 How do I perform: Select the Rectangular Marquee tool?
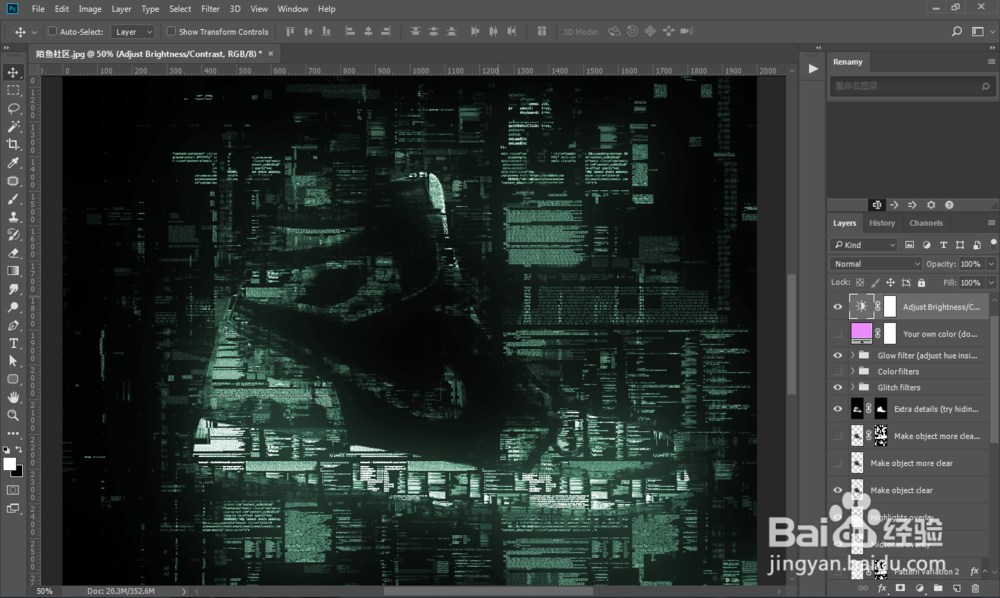tap(13, 91)
